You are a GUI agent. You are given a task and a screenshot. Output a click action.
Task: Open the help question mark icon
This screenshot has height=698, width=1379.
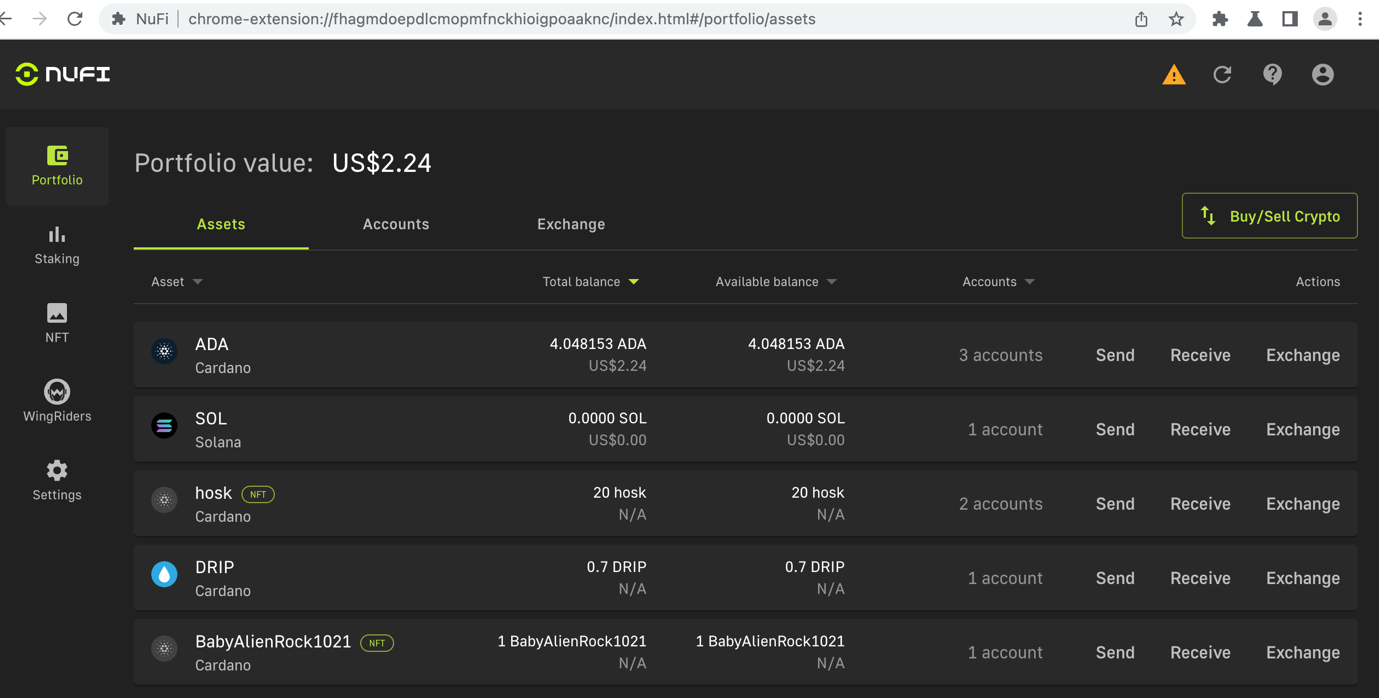(x=1272, y=75)
